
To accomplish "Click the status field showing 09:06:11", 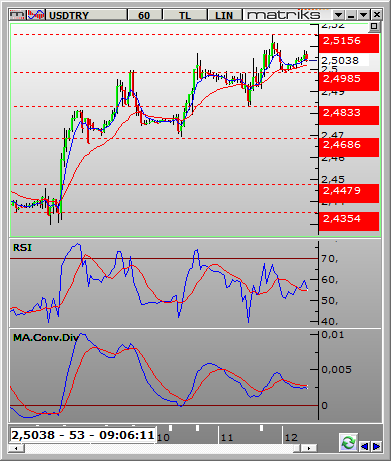I will click(82, 435).
